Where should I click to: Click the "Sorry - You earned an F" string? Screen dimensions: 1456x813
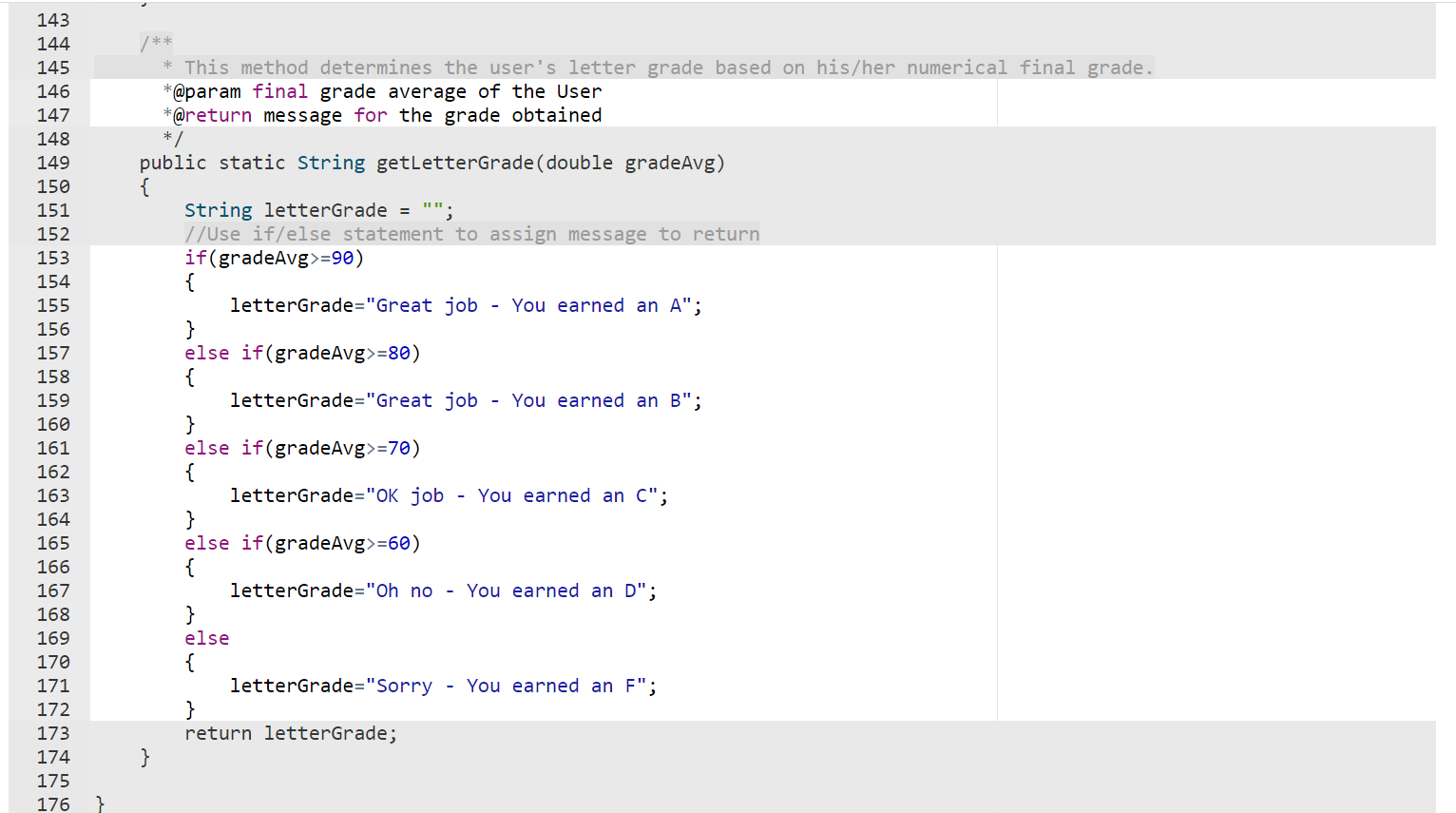coord(506,686)
